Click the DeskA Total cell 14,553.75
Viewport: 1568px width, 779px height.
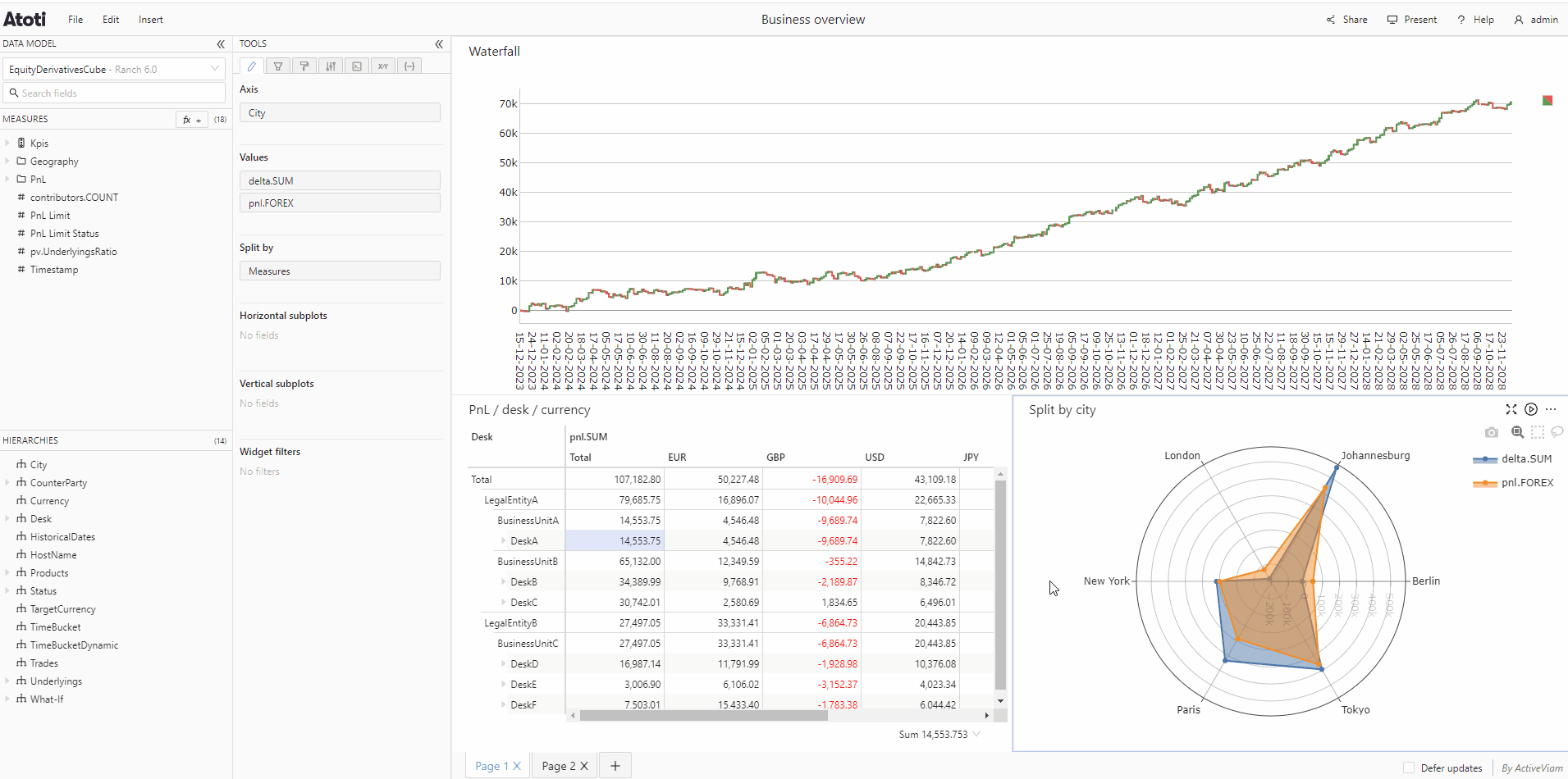click(615, 540)
